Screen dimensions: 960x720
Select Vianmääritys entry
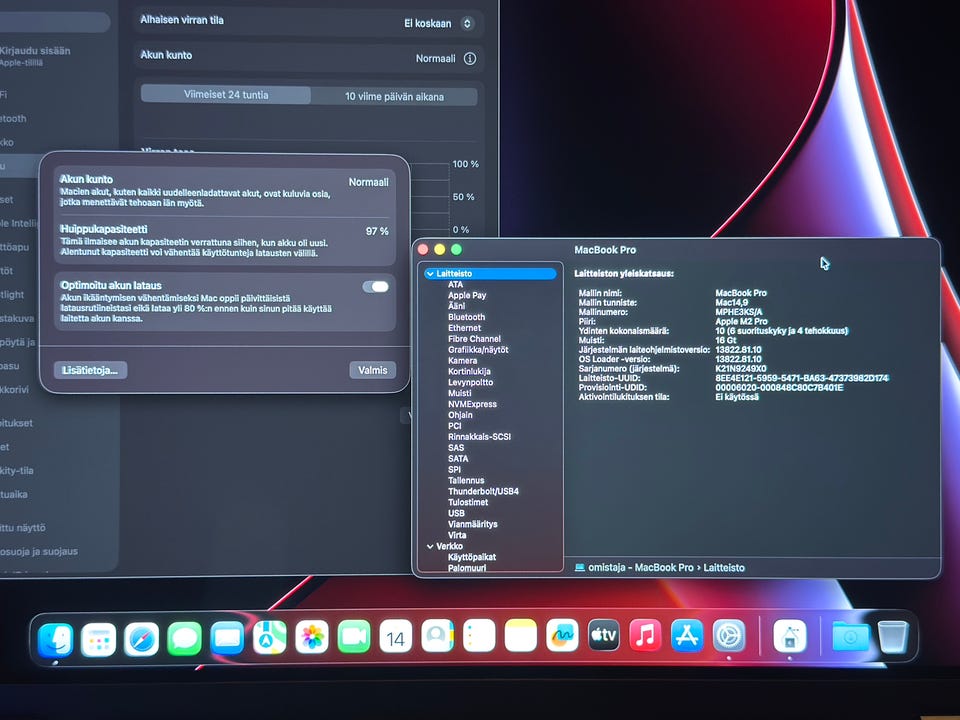pyautogui.click(x=473, y=524)
